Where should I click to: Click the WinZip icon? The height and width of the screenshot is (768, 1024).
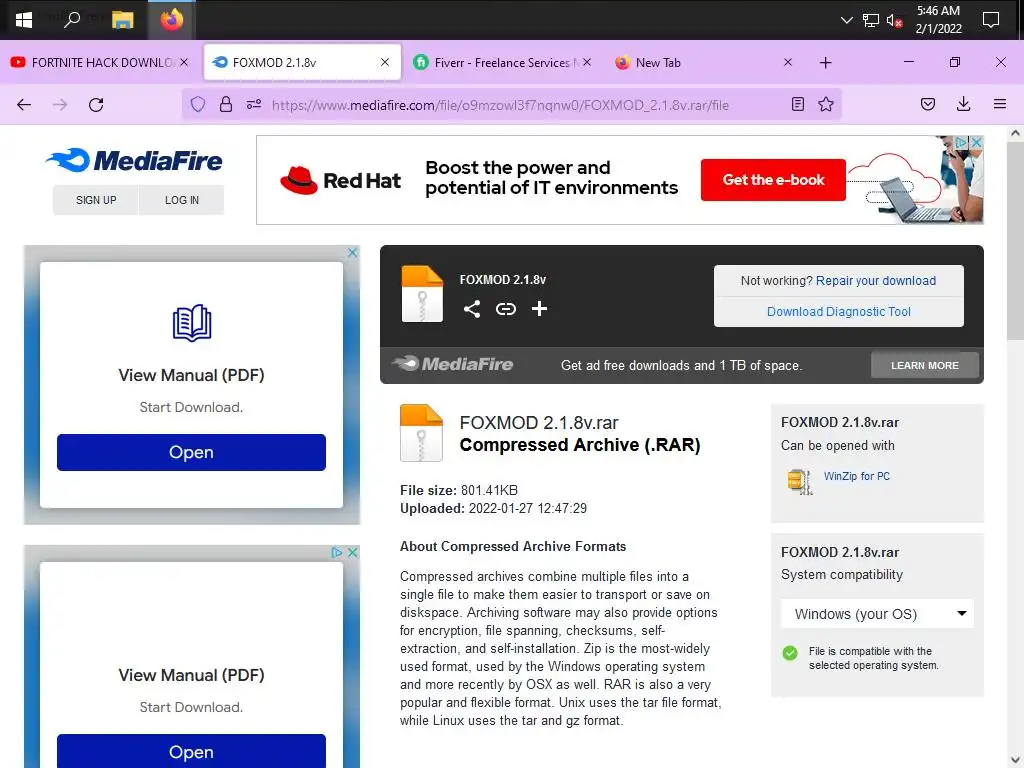click(799, 482)
